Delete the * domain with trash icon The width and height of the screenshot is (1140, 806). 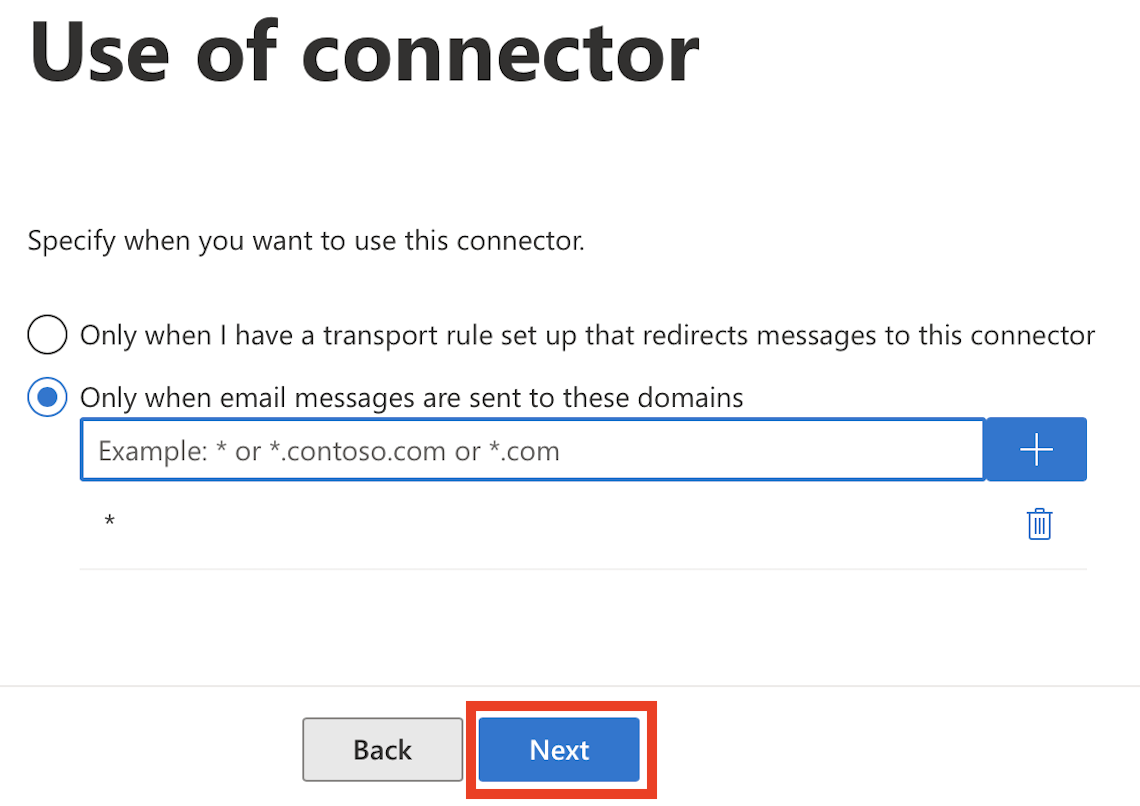[x=1039, y=524]
